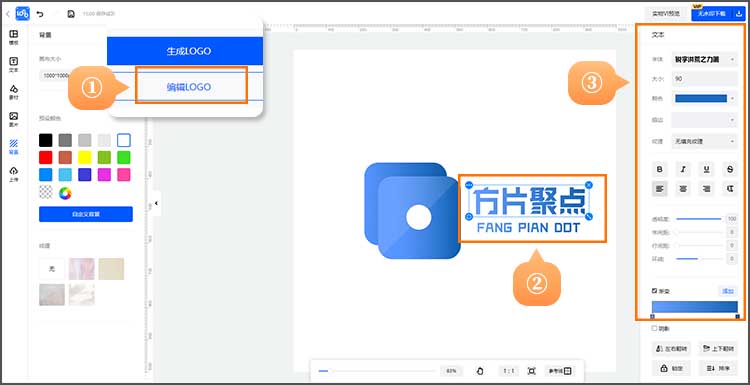Collapse the left panel with arrow handle
The width and height of the screenshot is (750, 385).
[156, 203]
